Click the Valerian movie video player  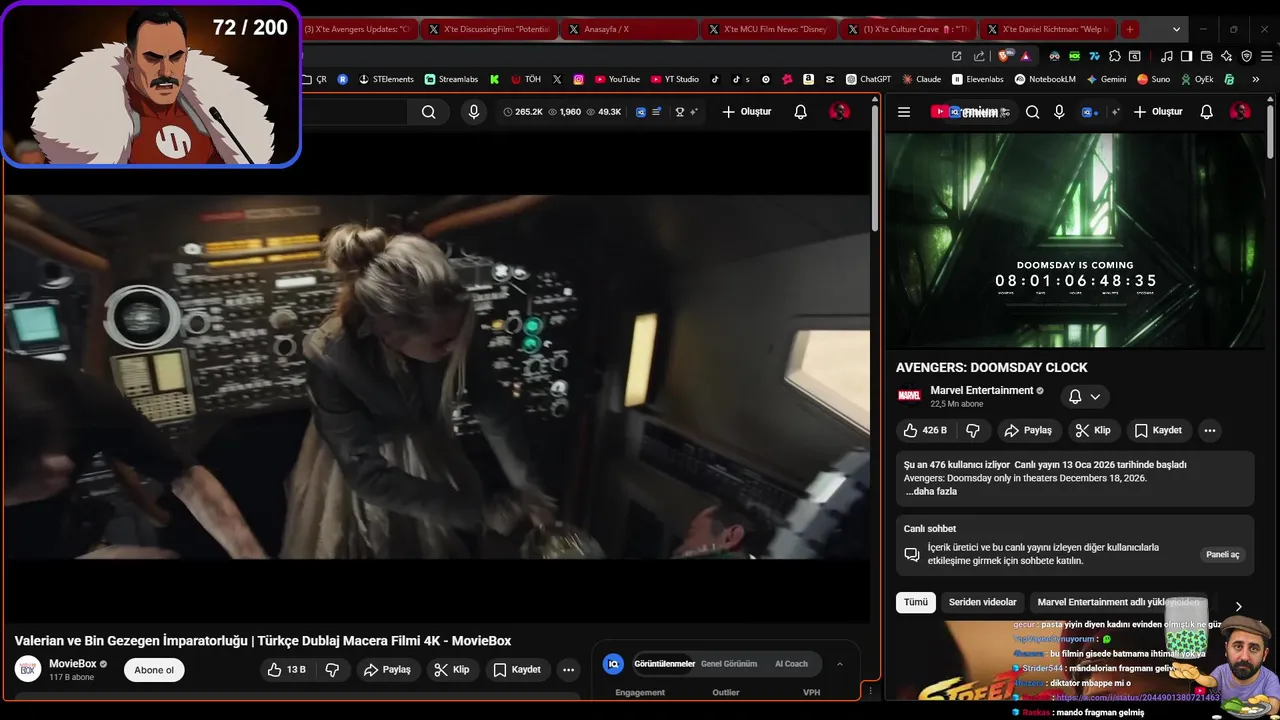(x=436, y=377)
